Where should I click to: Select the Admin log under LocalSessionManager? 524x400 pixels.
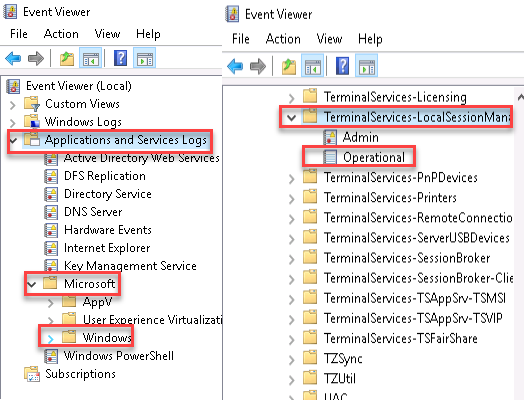(361, 137)
